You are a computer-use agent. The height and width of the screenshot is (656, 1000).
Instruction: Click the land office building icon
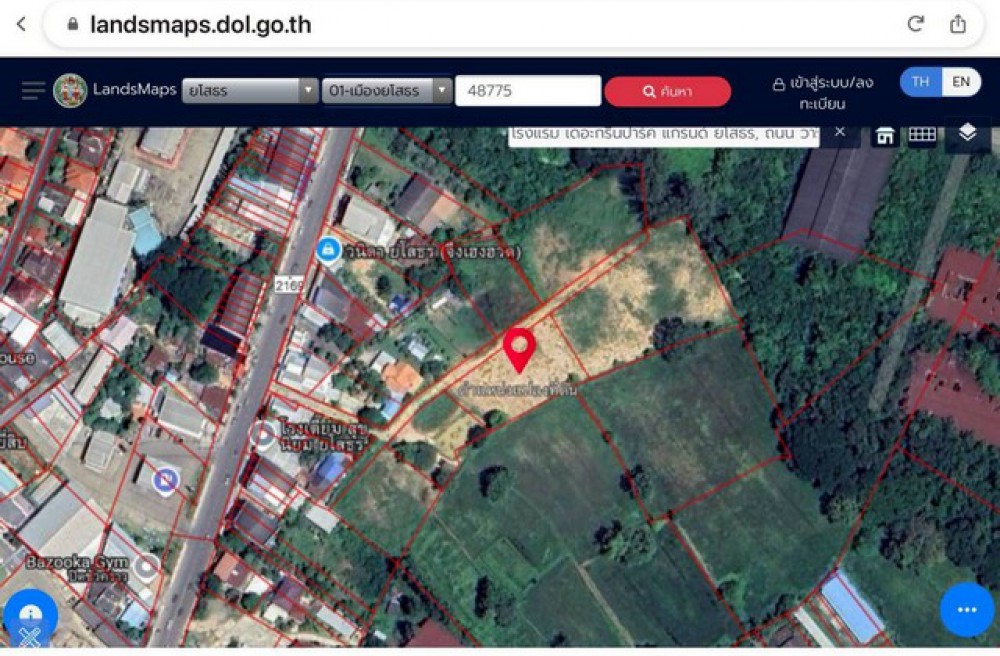coord(885,135)
